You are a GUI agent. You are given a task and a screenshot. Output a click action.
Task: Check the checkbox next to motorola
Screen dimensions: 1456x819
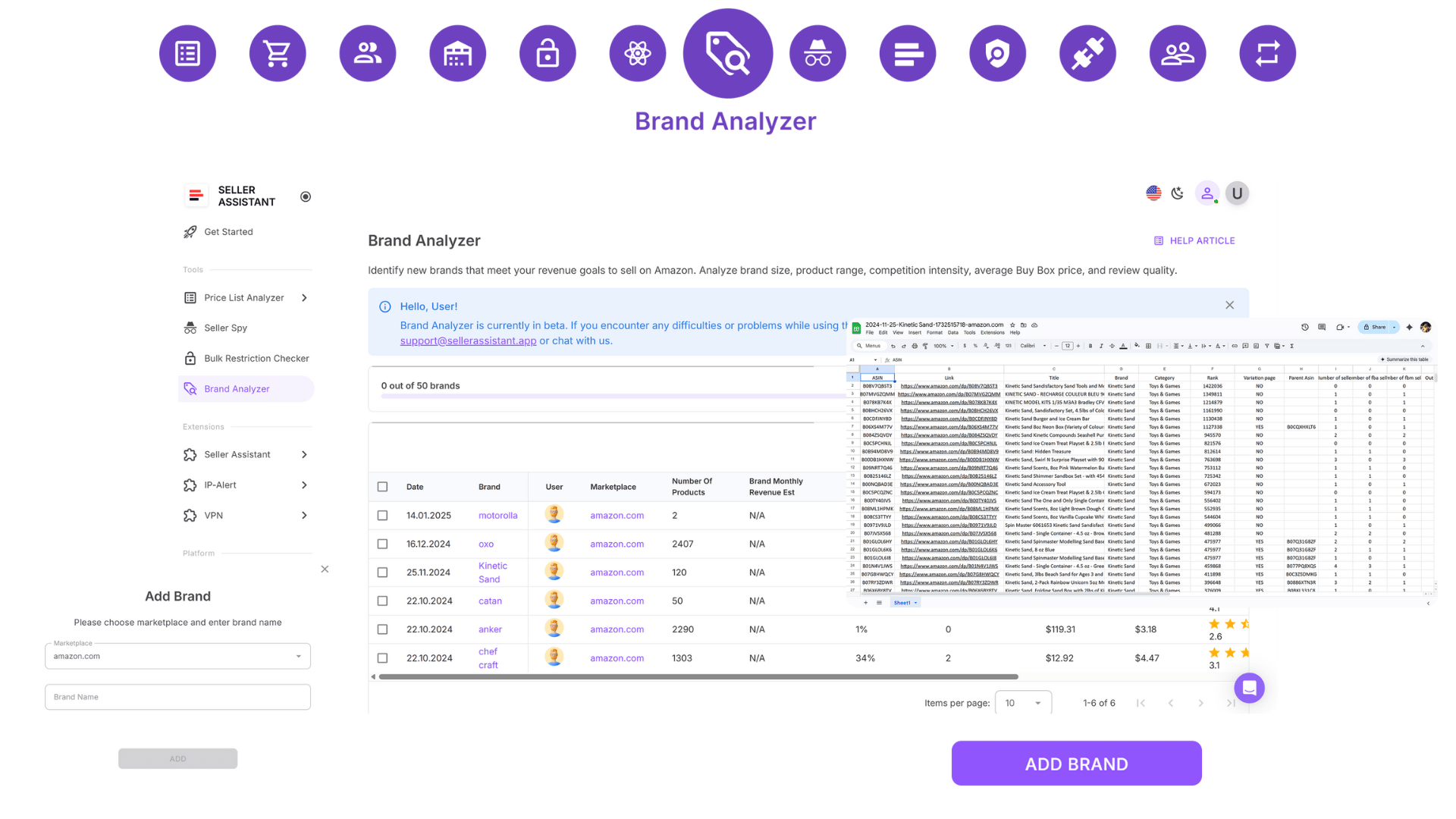click(x=382, y=515)
